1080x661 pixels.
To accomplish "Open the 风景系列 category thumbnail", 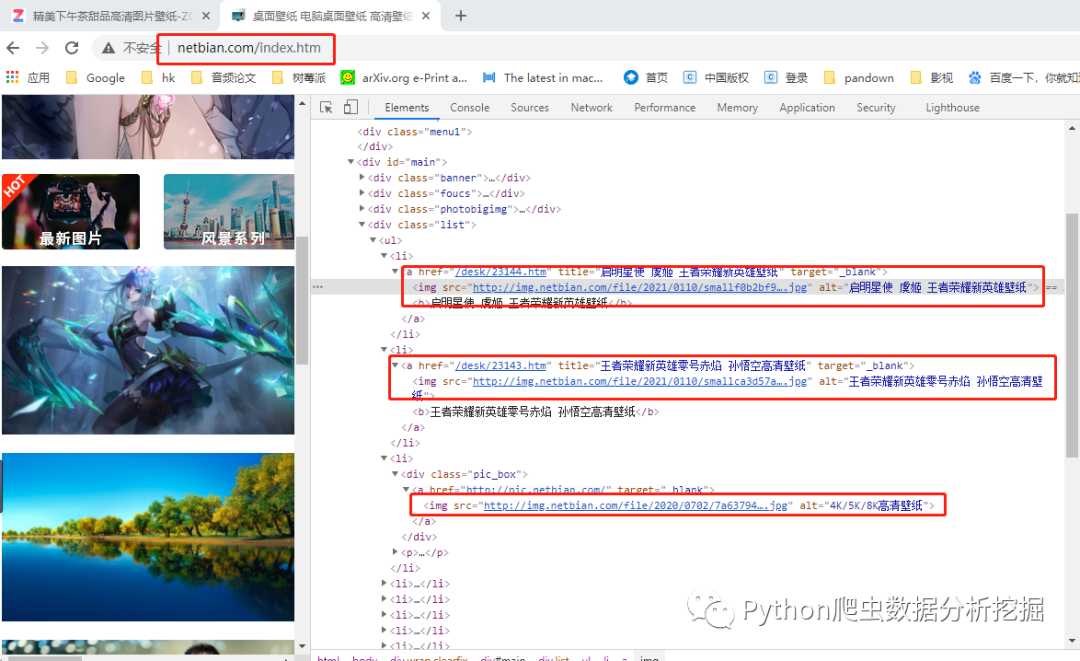I will [229, 211].
